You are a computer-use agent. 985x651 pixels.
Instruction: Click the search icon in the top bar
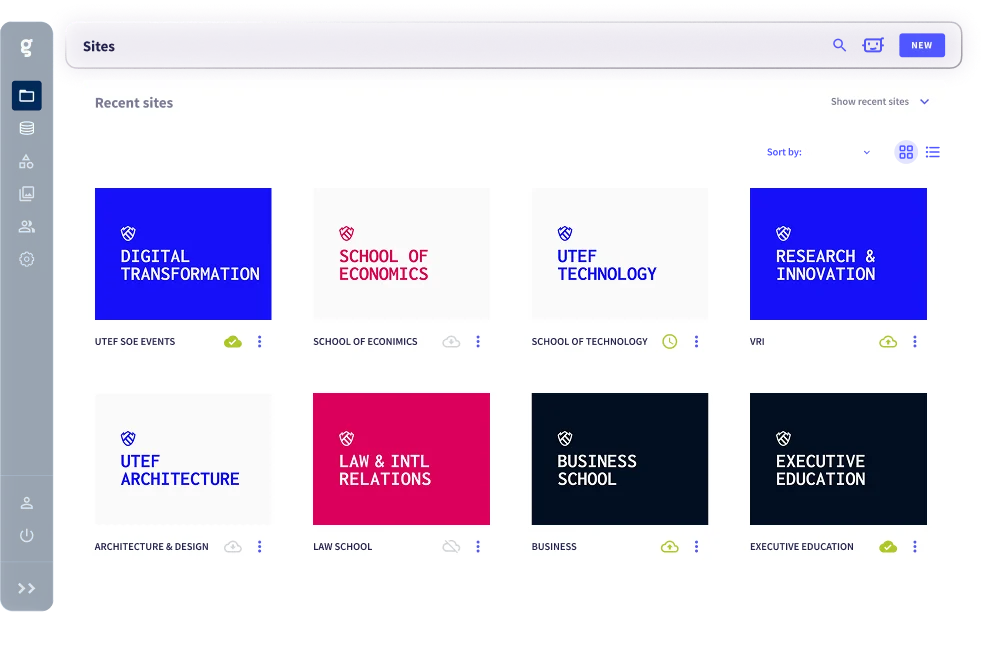pyautogui.click(x=838, y=45)
